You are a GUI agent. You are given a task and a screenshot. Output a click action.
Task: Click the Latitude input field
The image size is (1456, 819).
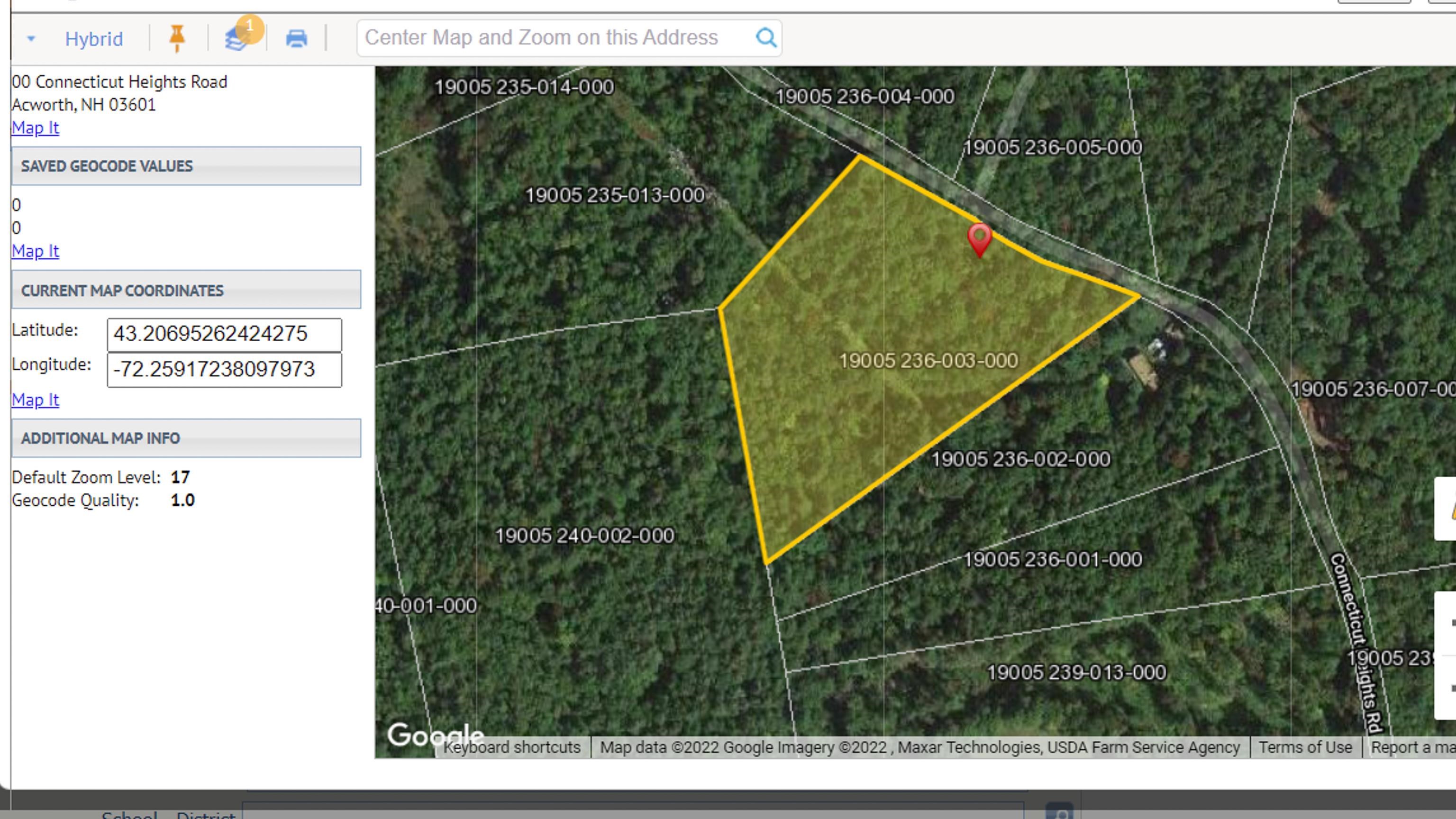pyautogui.click(x=224, y=335)
